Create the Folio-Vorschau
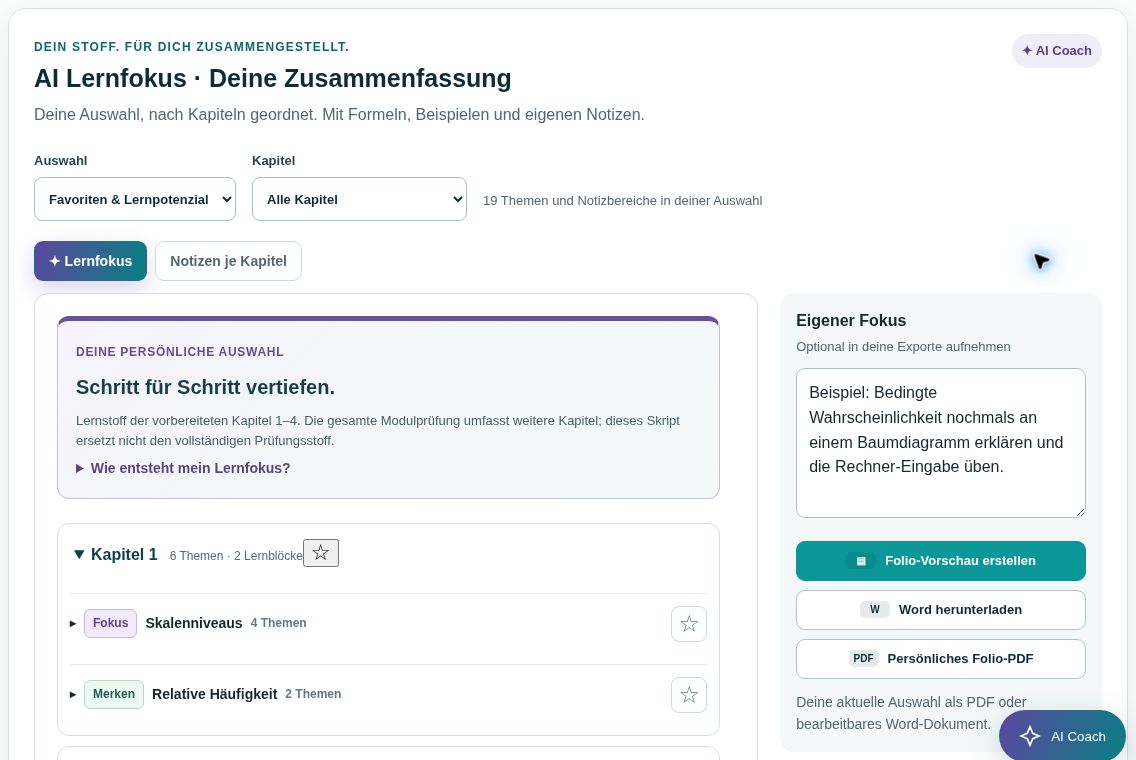The height and width of the screenshot is (760, 1136). pyautogui.click(x=940, y=561)
